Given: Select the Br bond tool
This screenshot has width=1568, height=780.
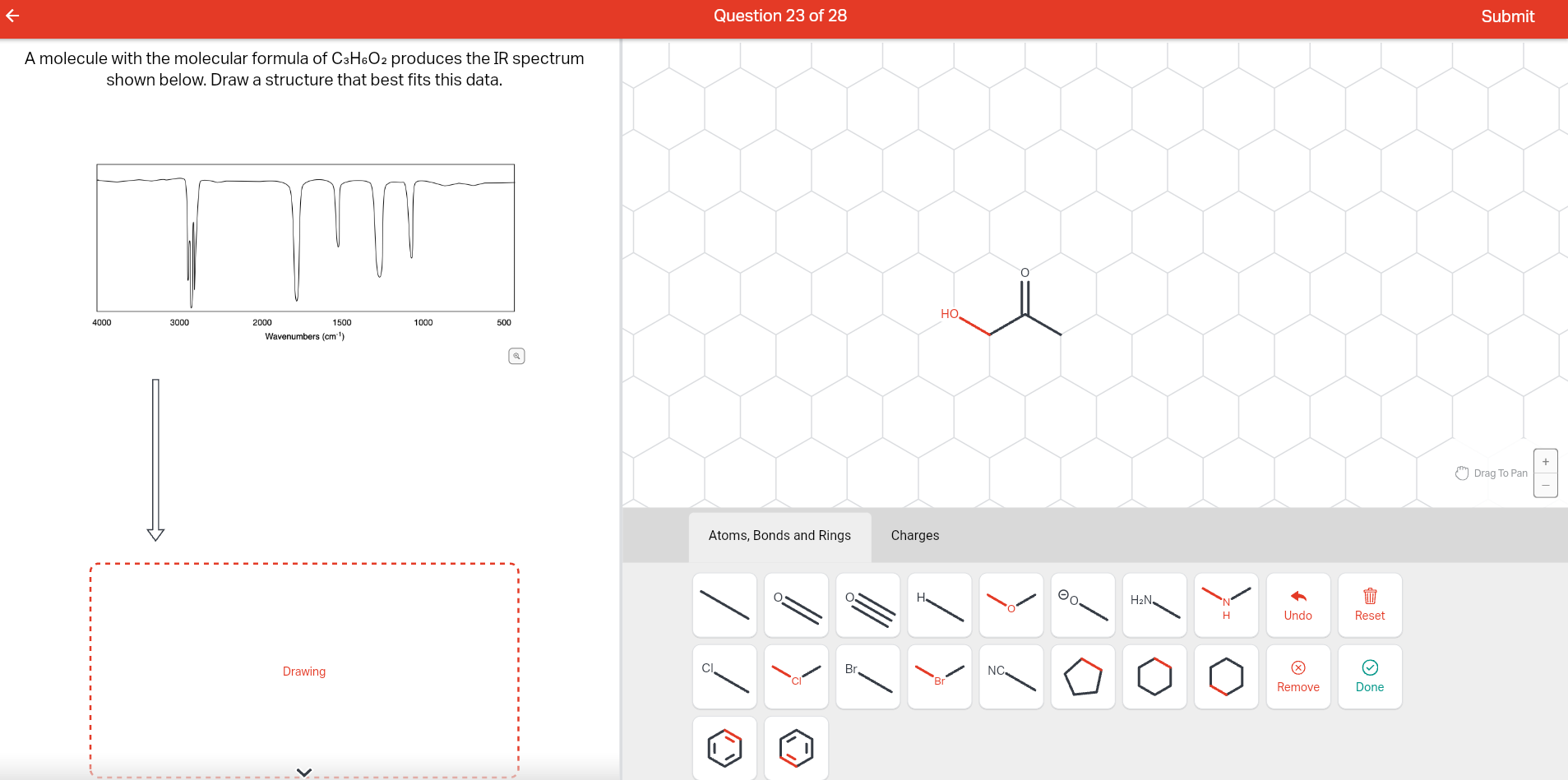Looking at the screenshot, I should click(867, 676).
